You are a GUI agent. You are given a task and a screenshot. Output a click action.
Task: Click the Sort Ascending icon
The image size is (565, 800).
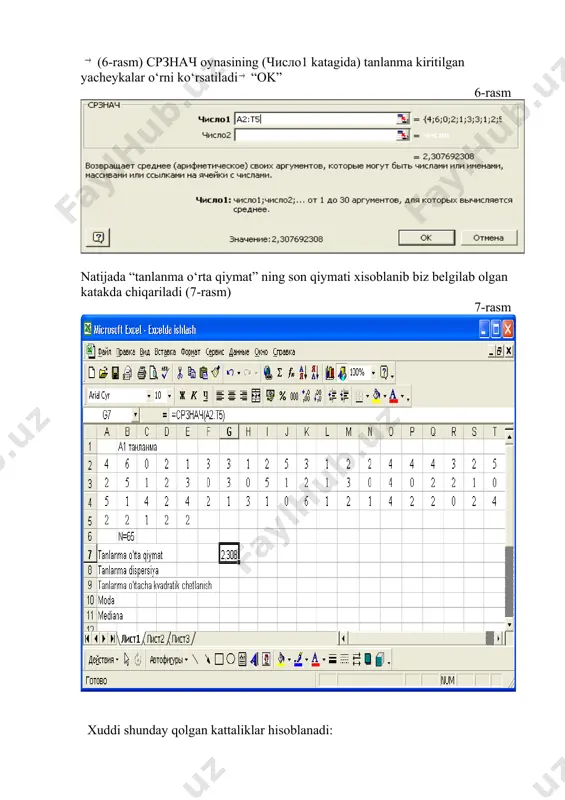(303, 373)
